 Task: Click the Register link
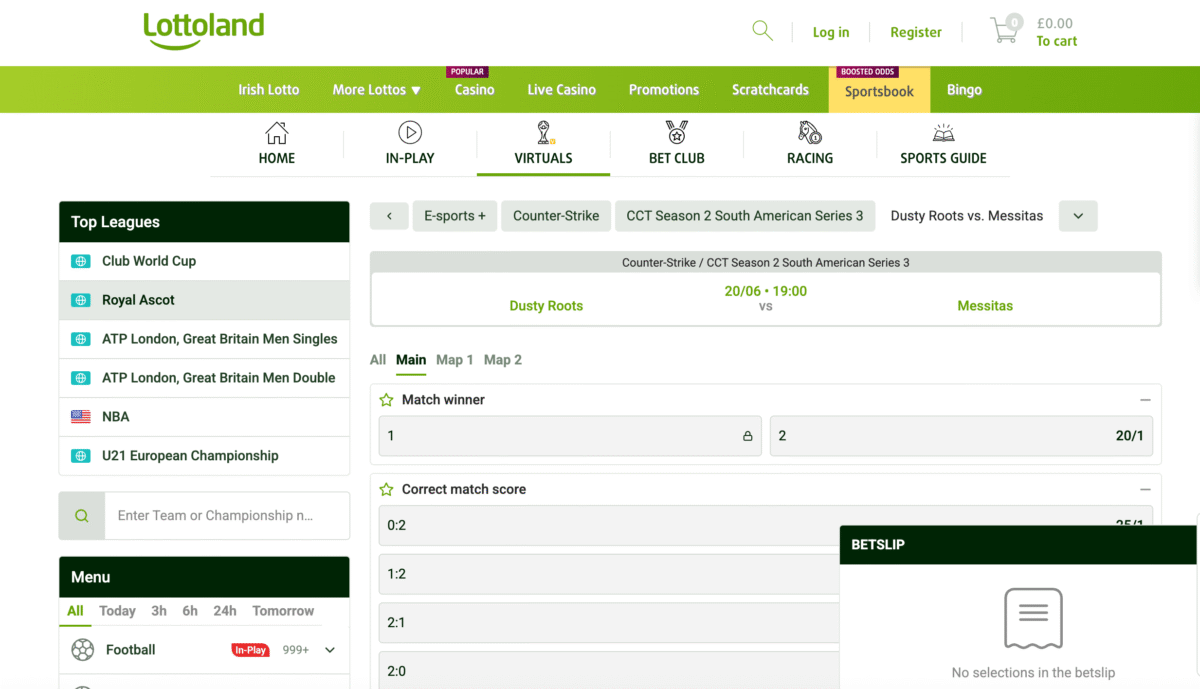coord(916,32)
